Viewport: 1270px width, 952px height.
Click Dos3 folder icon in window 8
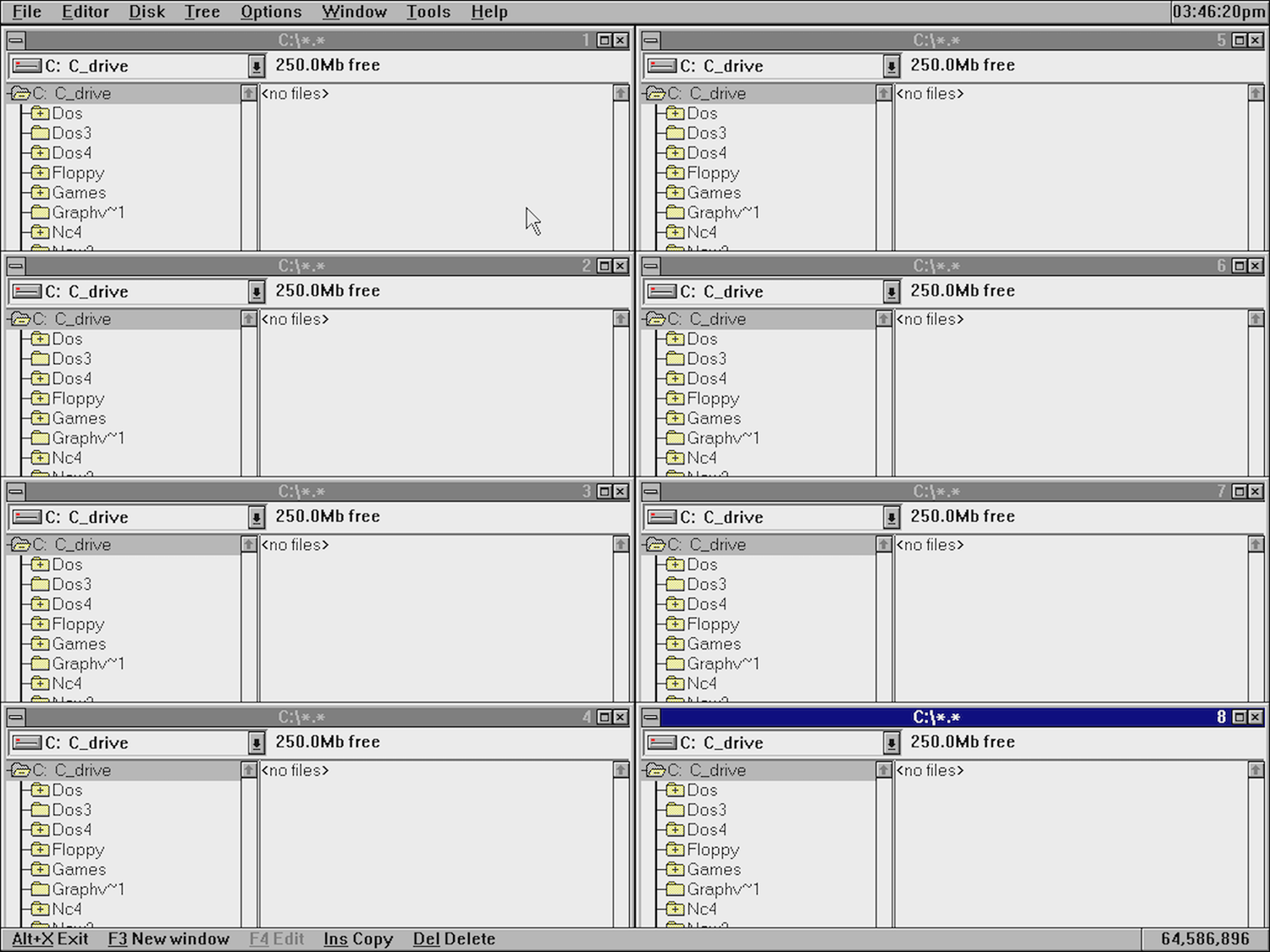point(675,810)
